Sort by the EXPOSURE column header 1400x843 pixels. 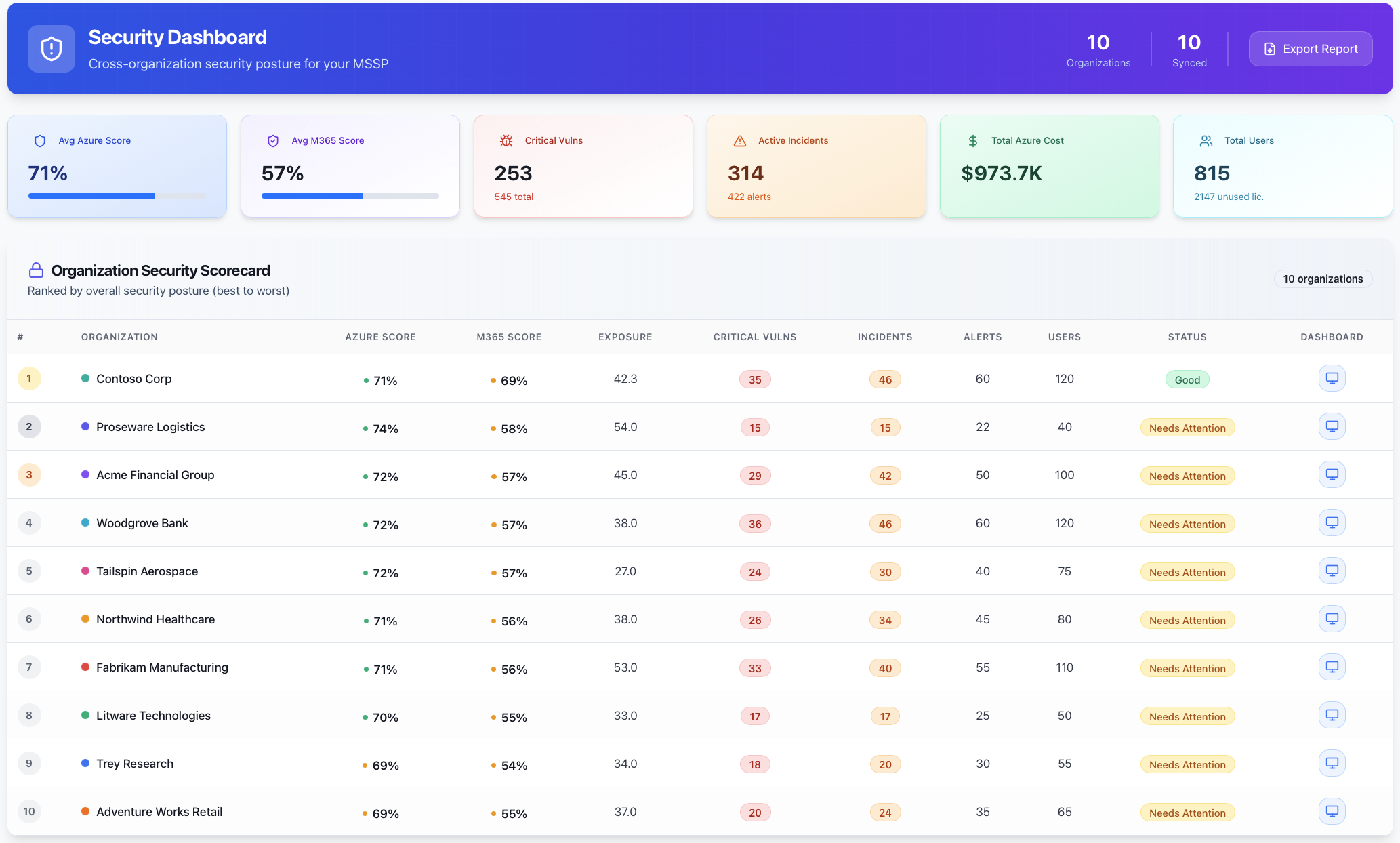point(625,336)
